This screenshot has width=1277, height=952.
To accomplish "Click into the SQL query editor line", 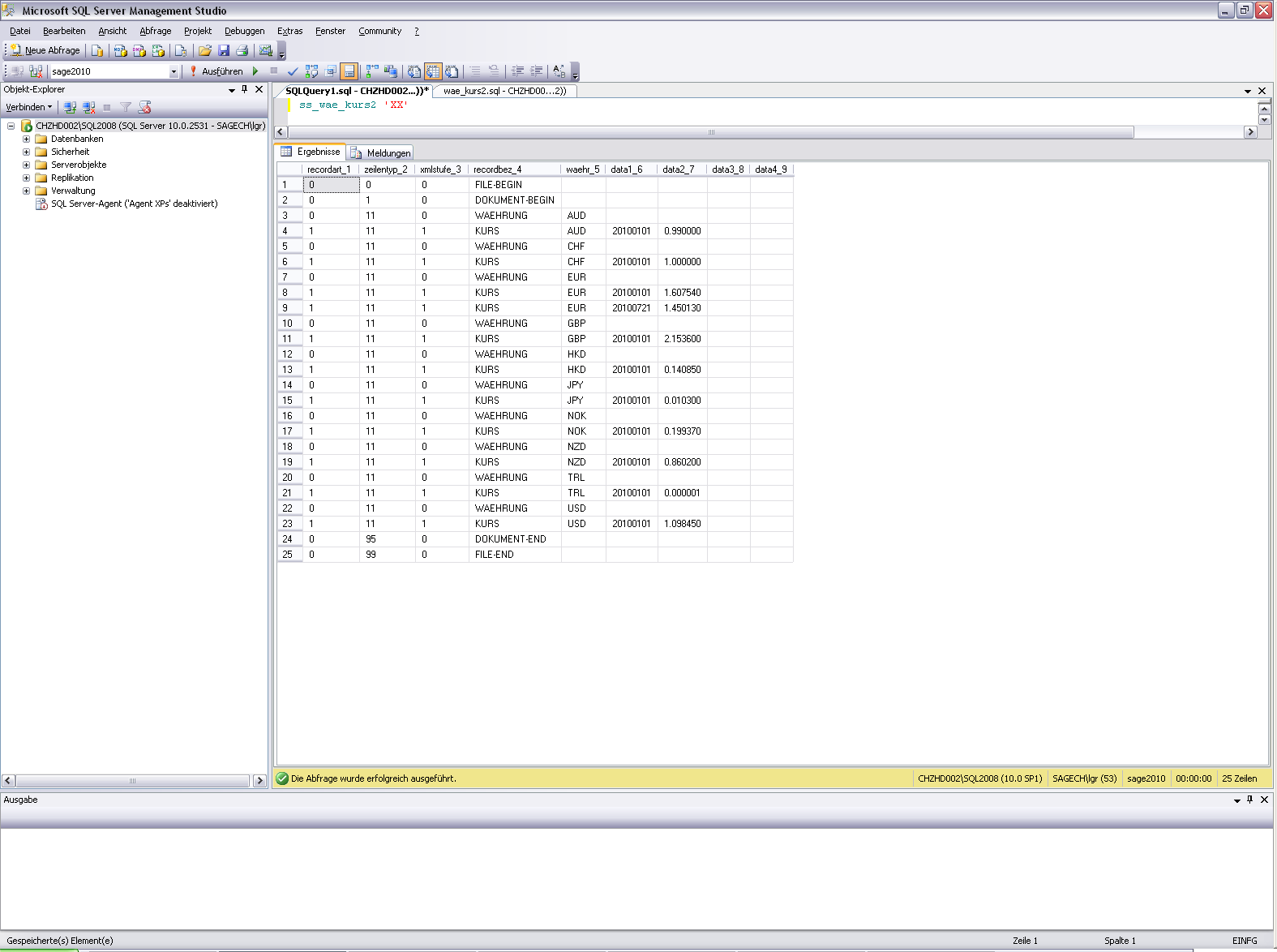I will tap(354, 105).
